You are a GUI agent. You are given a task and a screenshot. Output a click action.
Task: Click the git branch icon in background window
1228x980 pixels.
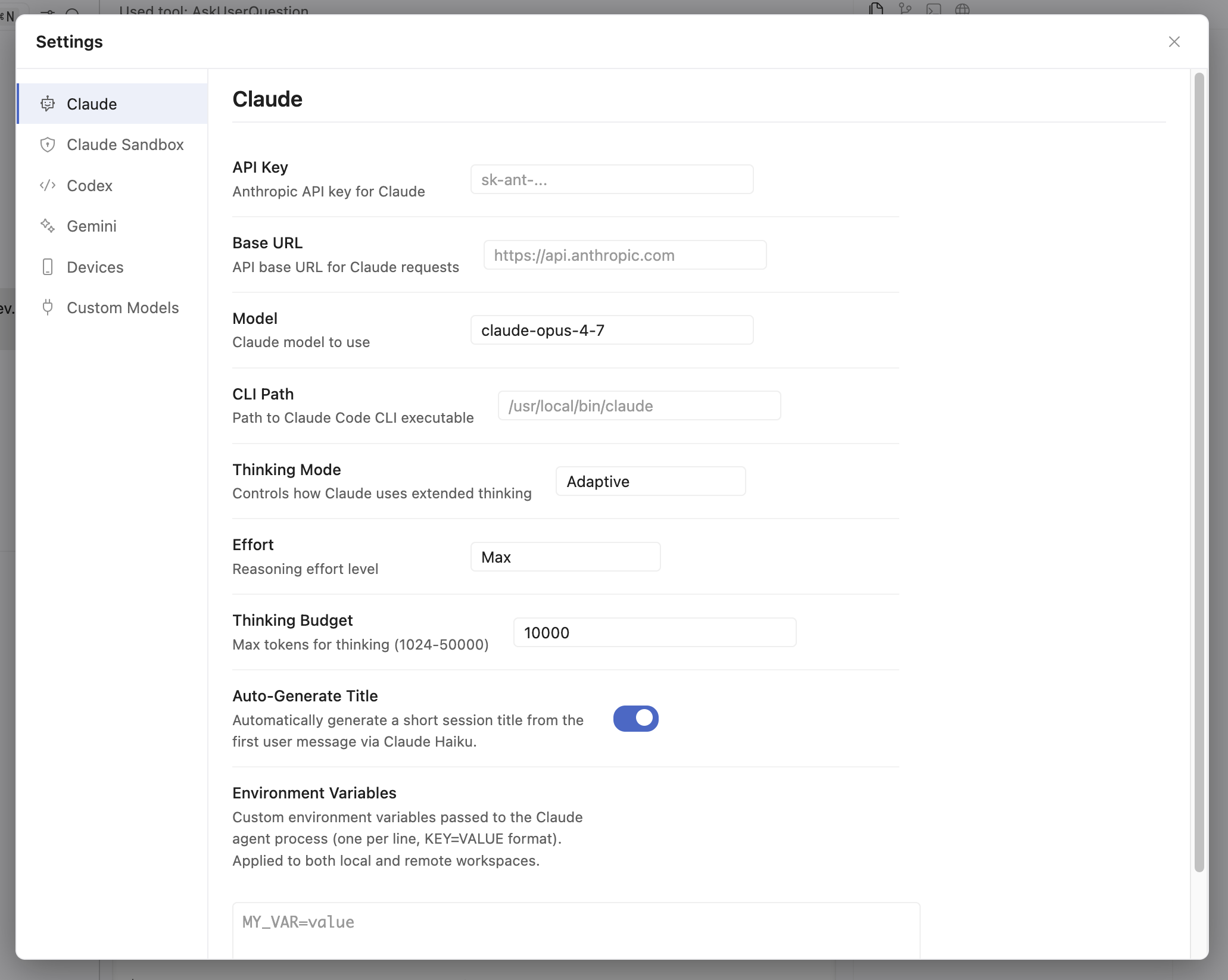click(x=905, y=8)
